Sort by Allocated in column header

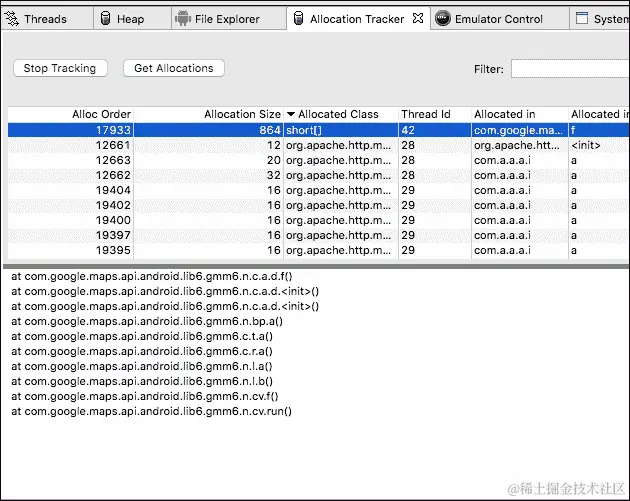click(520, 114)
